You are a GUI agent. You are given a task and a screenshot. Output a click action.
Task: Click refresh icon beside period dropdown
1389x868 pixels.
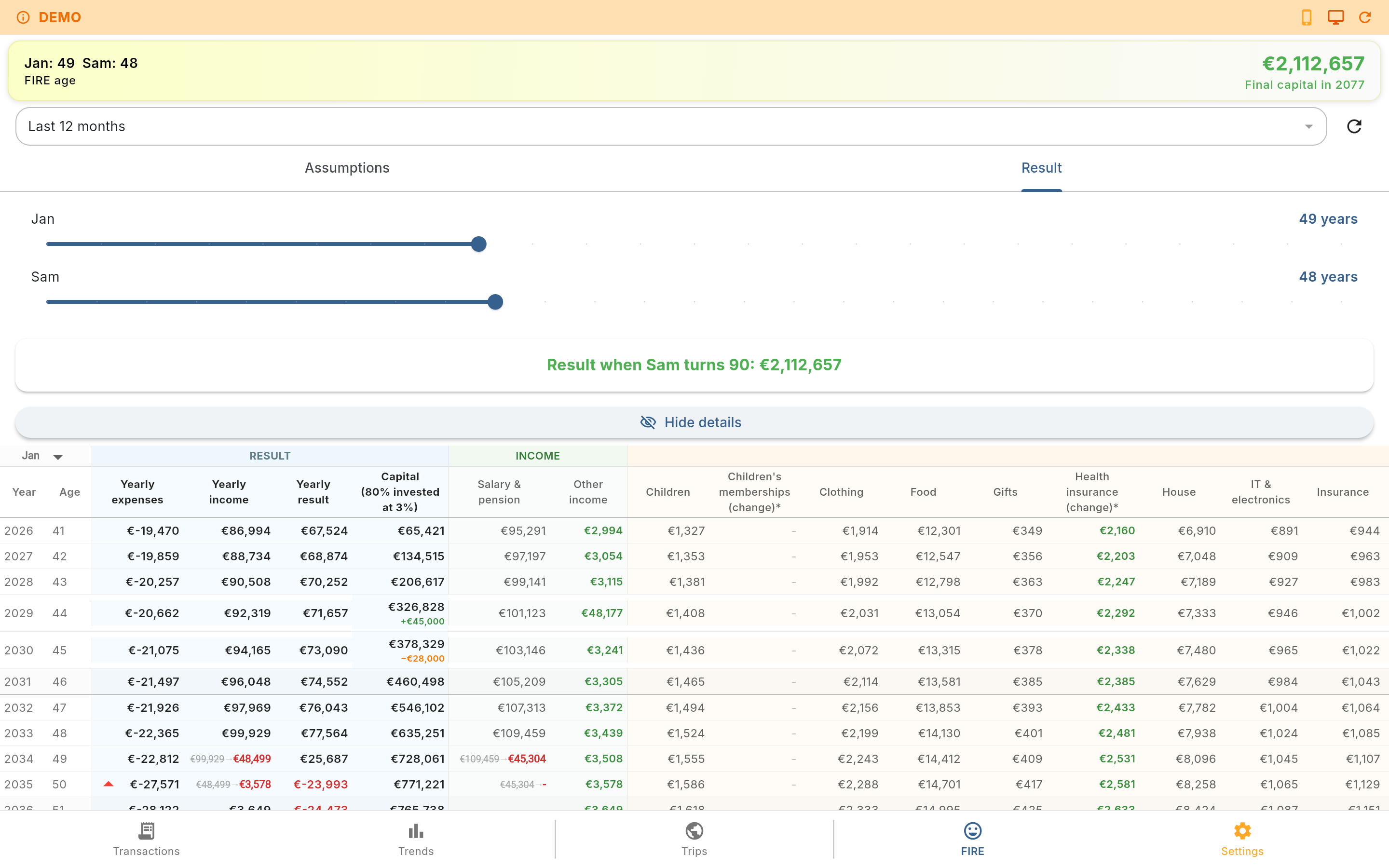click(x=1354, y=126)
